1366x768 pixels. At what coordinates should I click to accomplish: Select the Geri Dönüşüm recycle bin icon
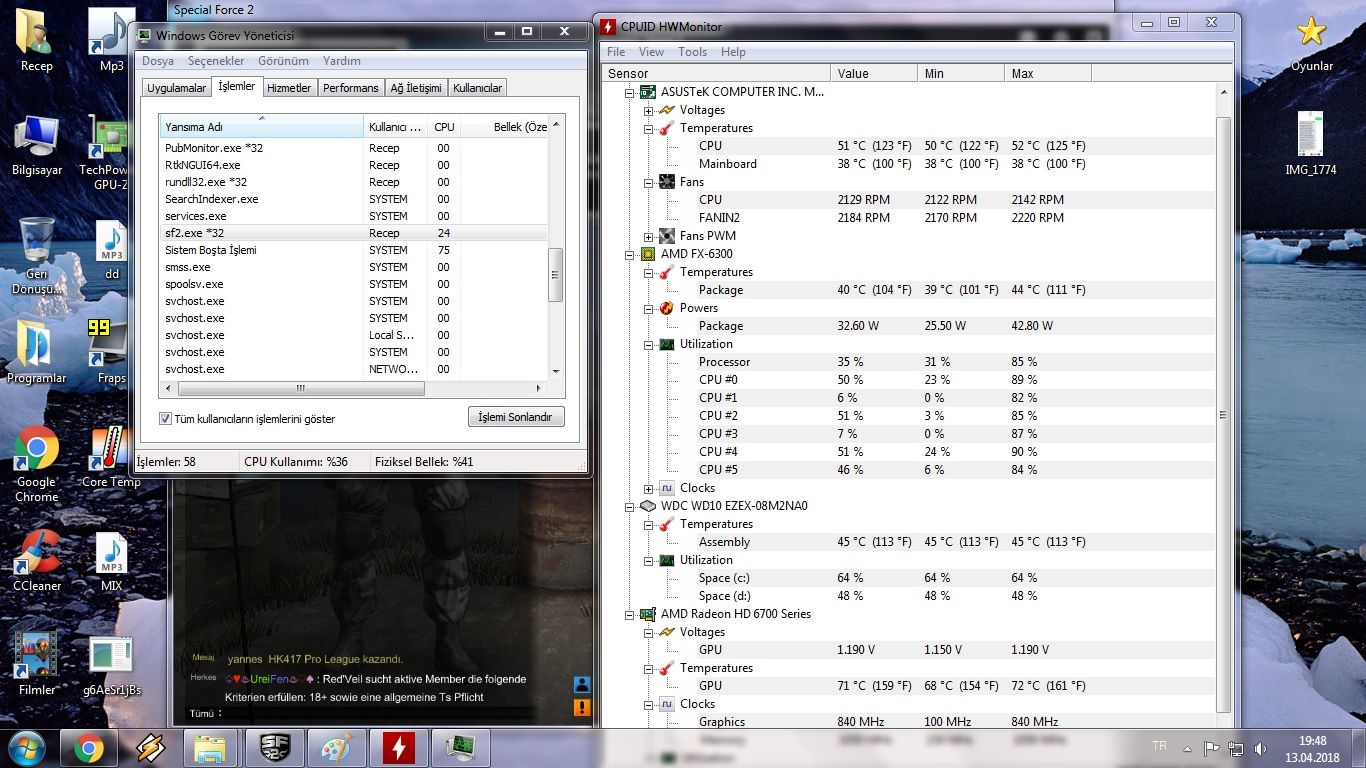pyautogui.click(x=37, y=256)
